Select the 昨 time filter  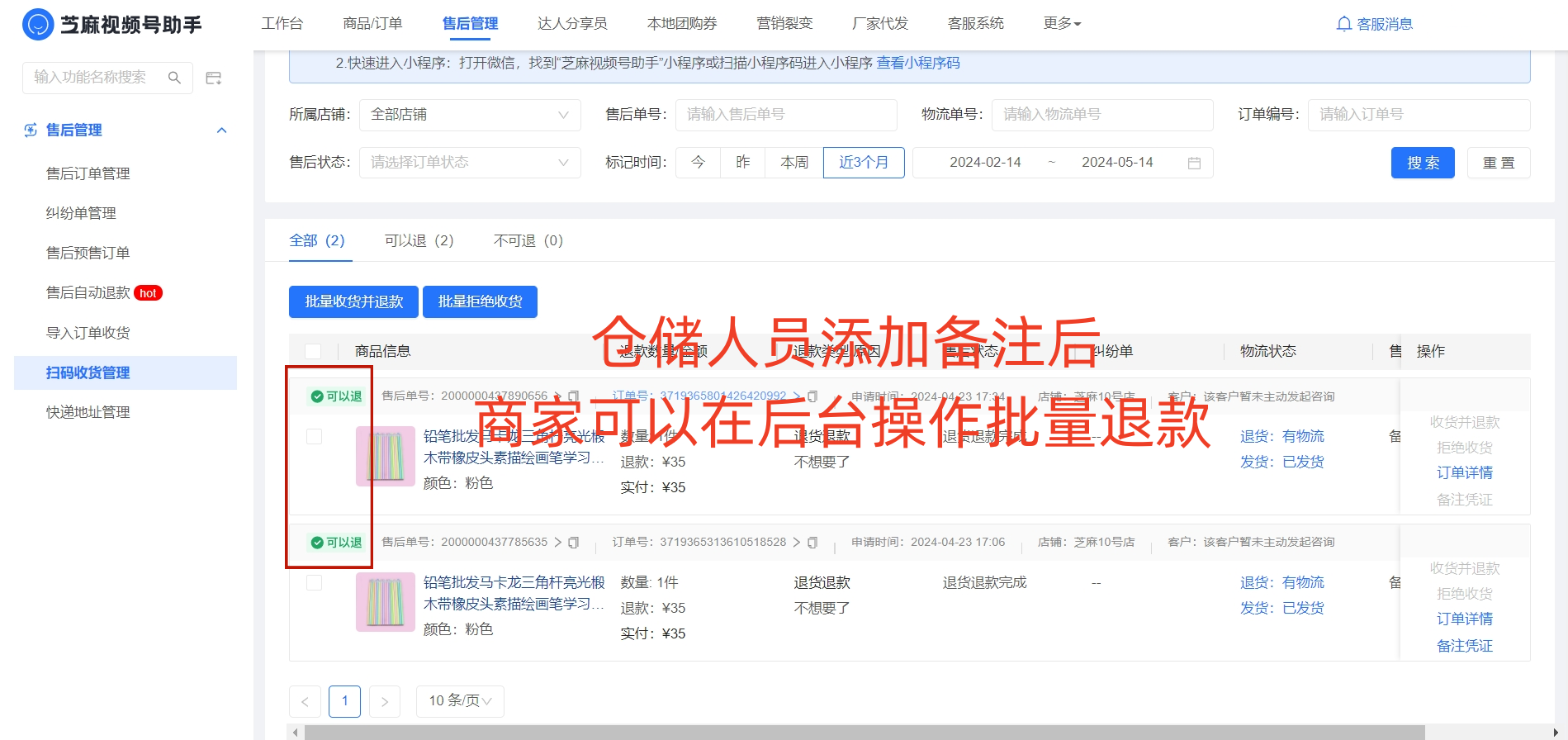743,163
